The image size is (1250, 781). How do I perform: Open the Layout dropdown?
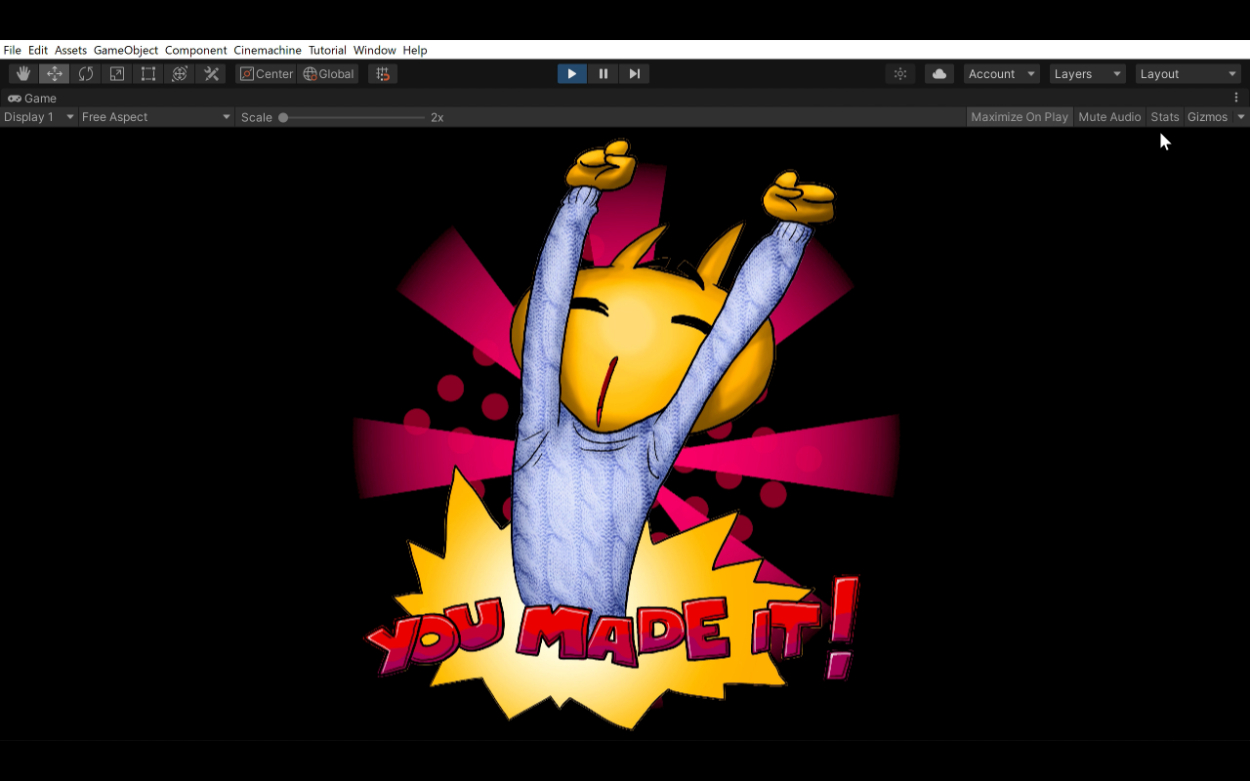click(x=1188, y=74)
